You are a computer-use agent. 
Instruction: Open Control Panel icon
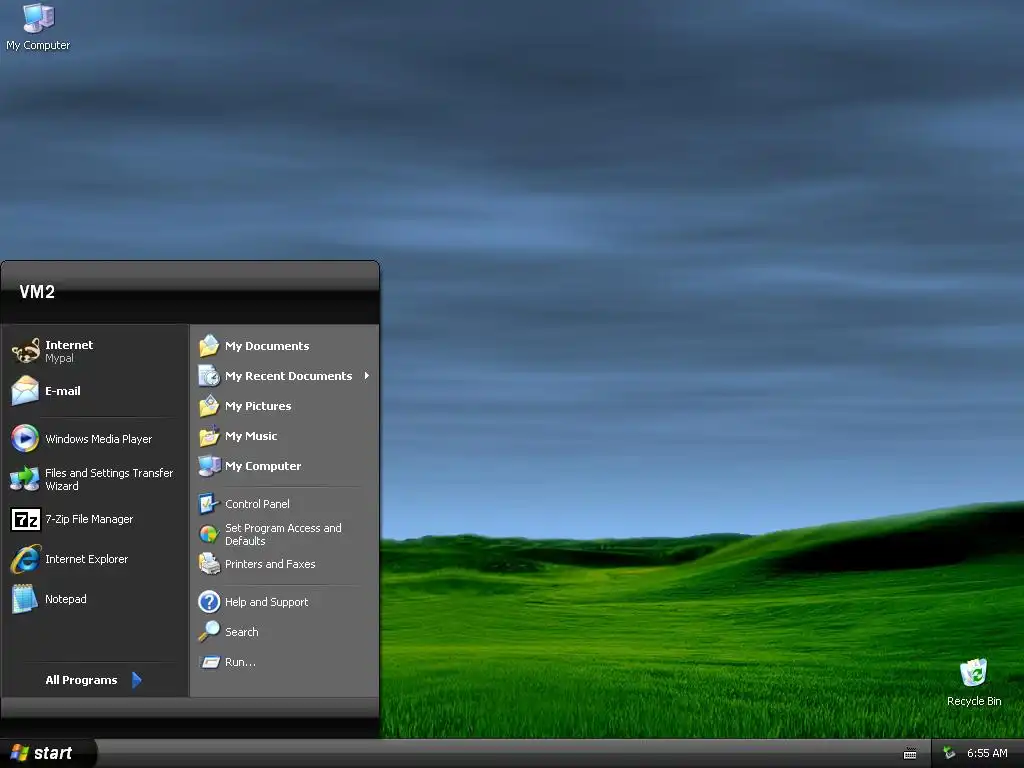tap(208, 504)
